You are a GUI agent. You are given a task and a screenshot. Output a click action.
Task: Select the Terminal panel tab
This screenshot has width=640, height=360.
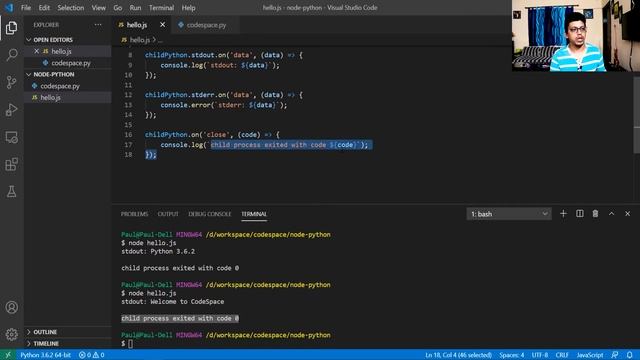pyautogui.click(x=254, y=214)
